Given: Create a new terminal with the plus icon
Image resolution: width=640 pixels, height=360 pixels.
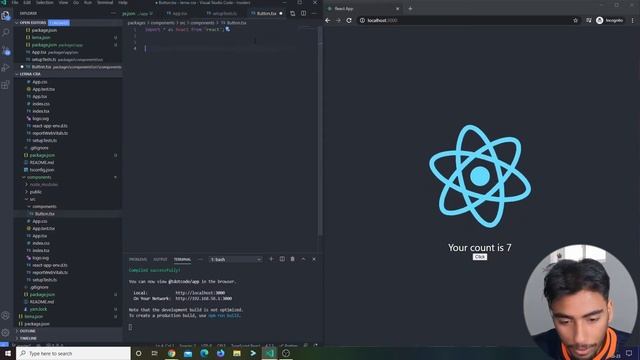Looking at the screenshot, I should pos(271,259).
